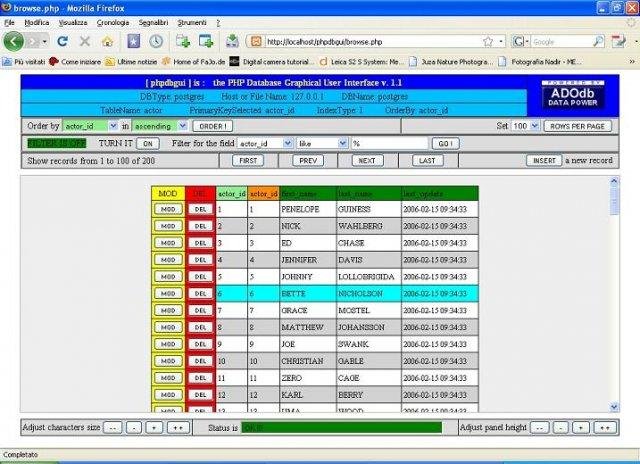Click the bookmarks star toolbar icon
This screenshot has width=640, height=464.
click(x=133, y=41)
